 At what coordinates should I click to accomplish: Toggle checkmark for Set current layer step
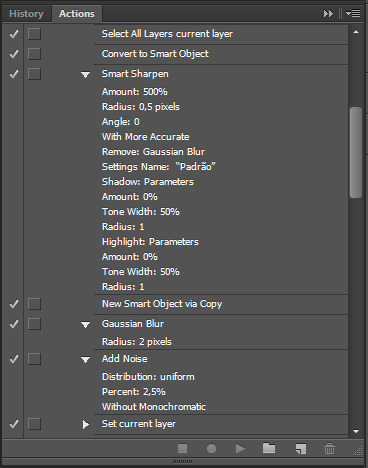pos(14,424)
